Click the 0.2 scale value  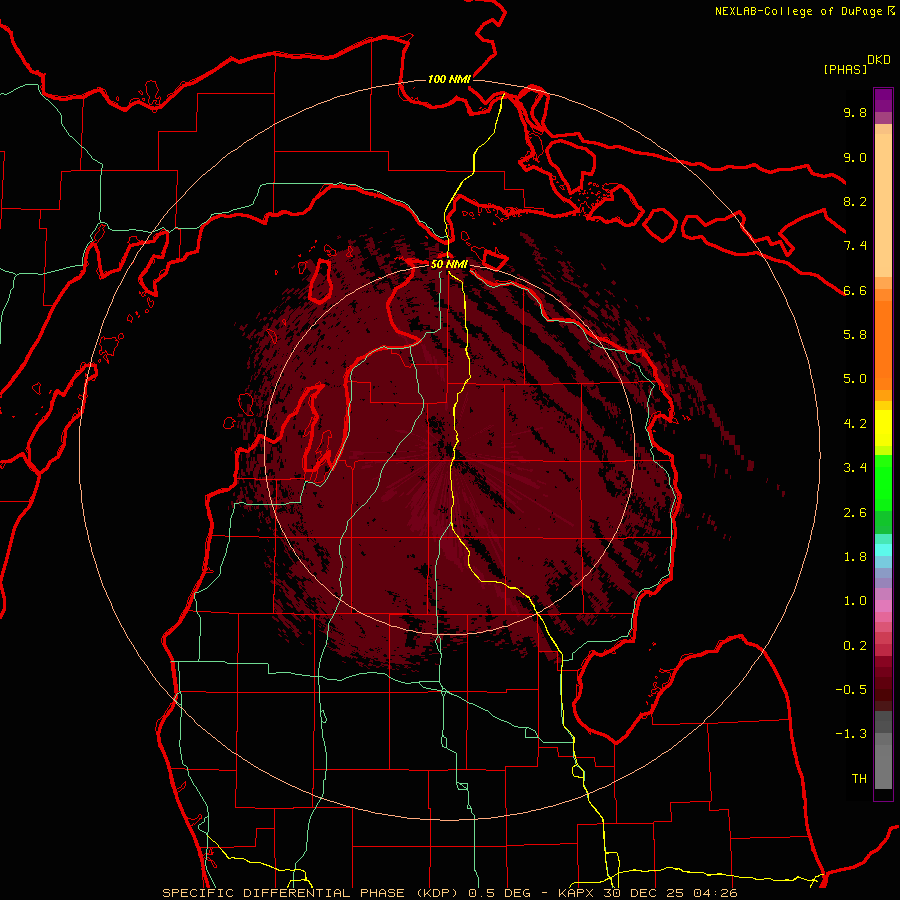tap(855, 646)
